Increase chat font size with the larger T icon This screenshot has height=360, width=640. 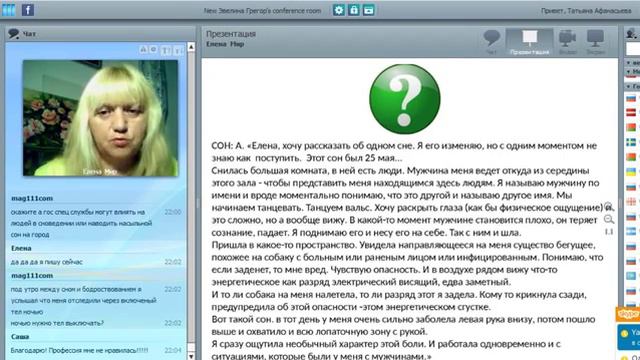(166, 50)
